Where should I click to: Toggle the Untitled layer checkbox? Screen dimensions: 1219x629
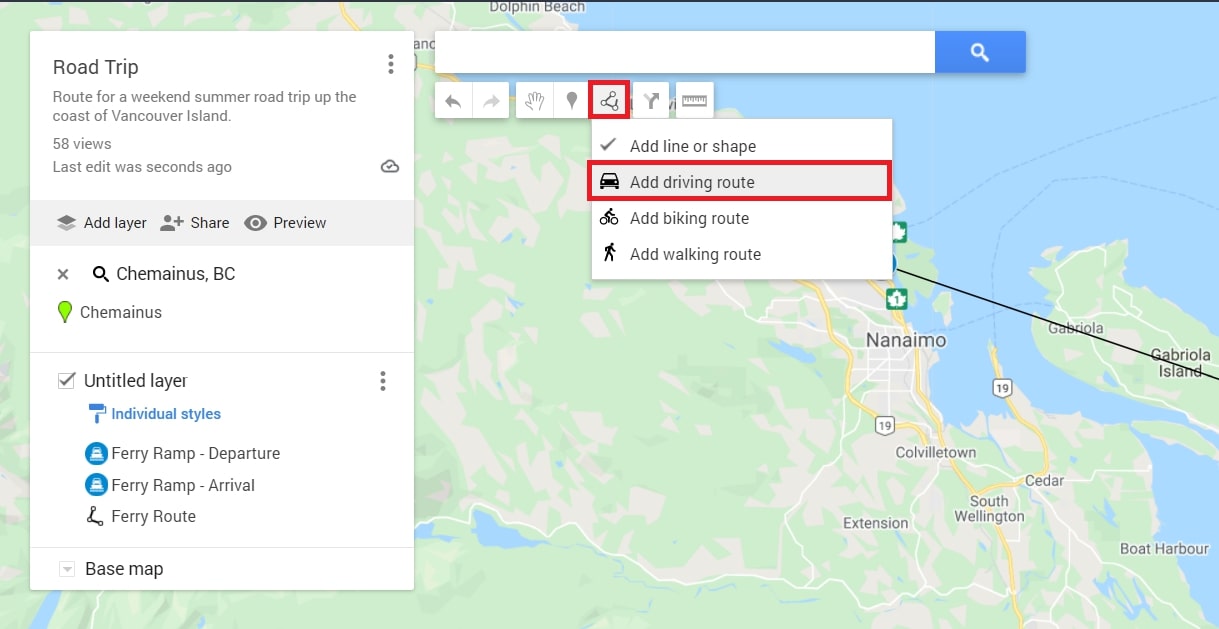(67, 380)
